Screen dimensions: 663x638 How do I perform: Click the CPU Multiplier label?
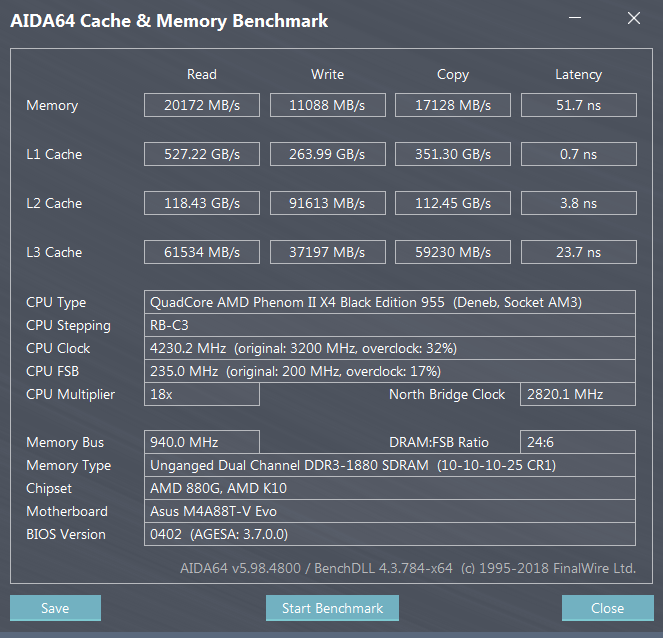click(x=71, y=394)
